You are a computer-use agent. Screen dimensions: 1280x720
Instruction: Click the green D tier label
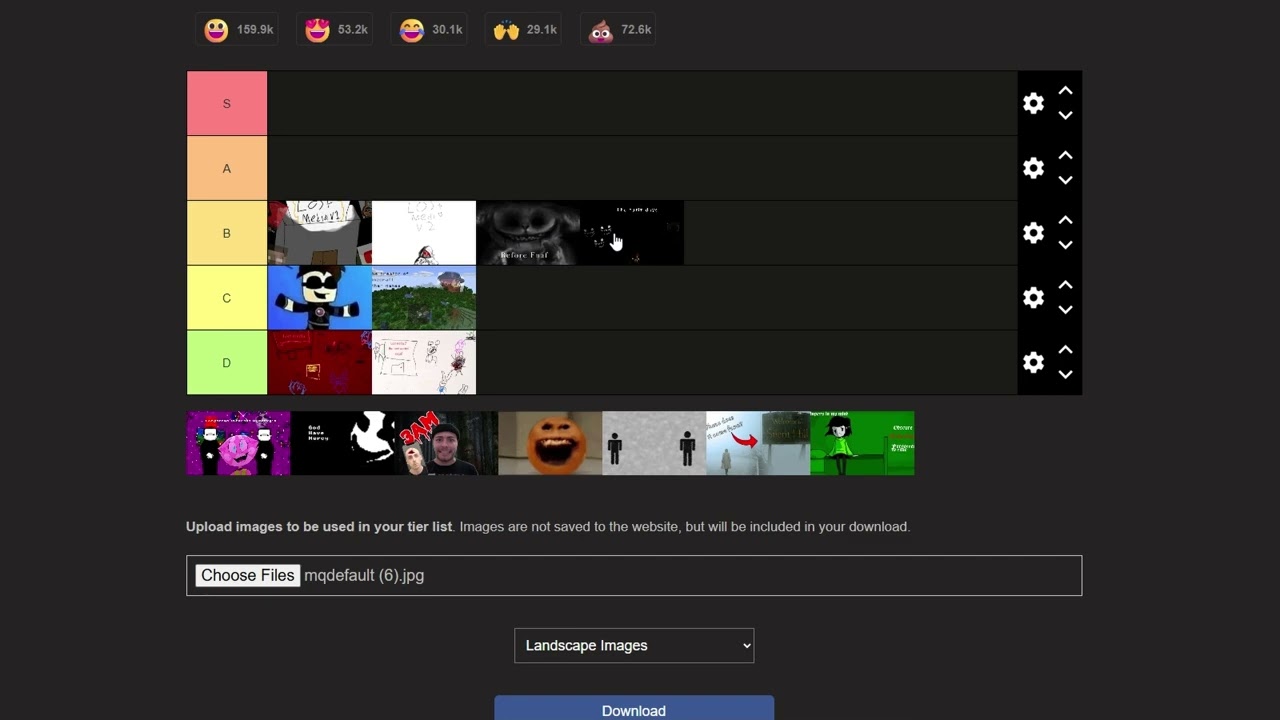click(x=227, y=362)
